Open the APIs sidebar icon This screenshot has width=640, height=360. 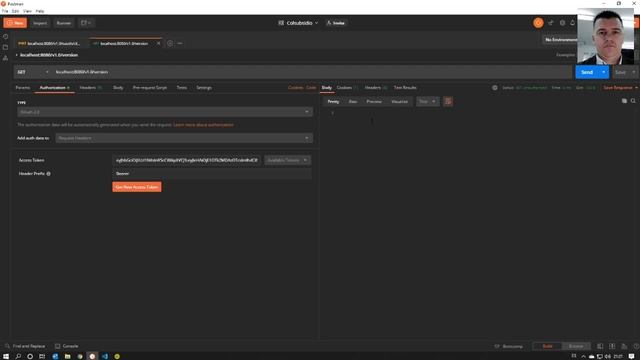[5, 58]
